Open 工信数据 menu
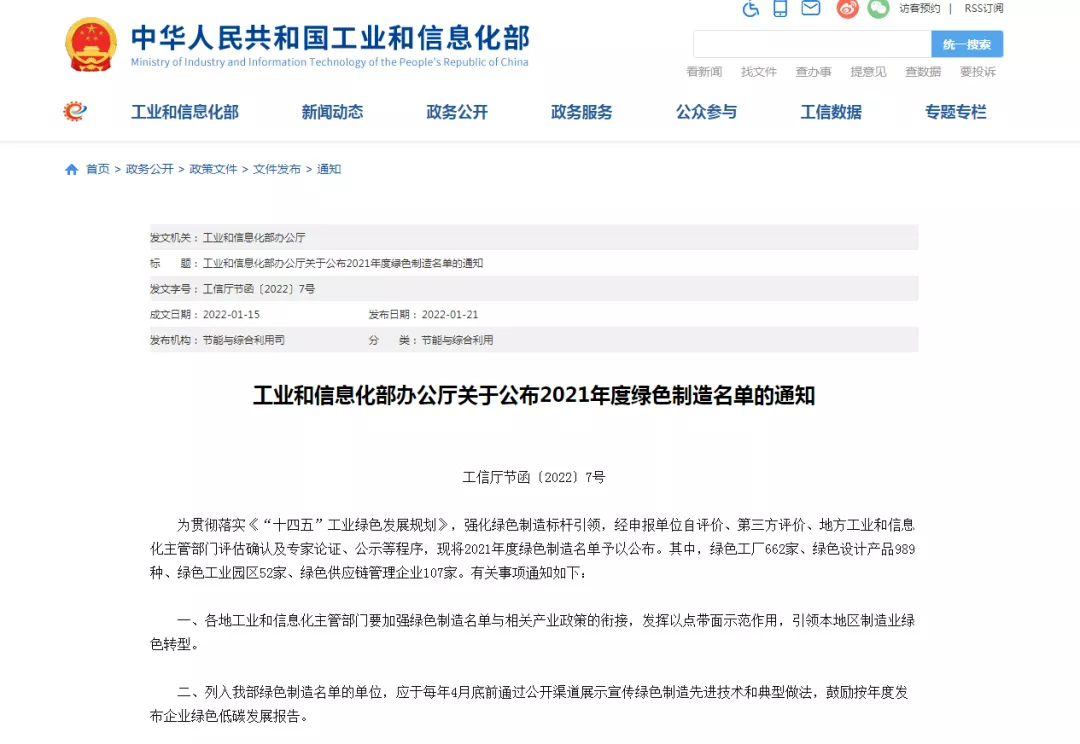 [831, 112]
